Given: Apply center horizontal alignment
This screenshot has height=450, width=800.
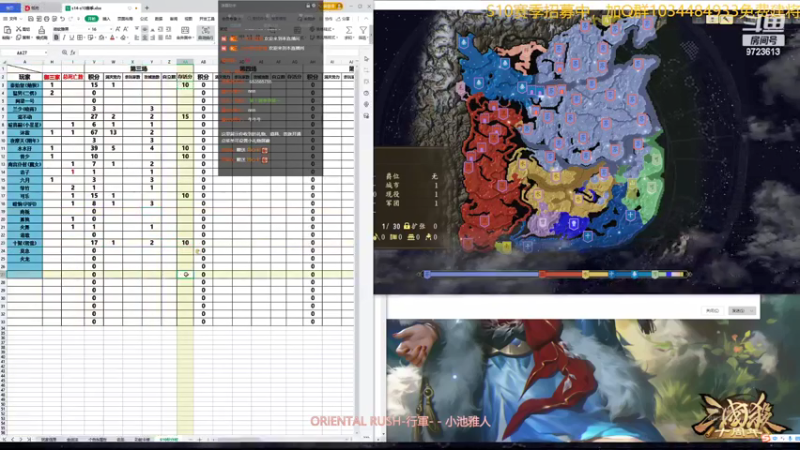Looking at the screenshot, I should [x=145, y=38].
